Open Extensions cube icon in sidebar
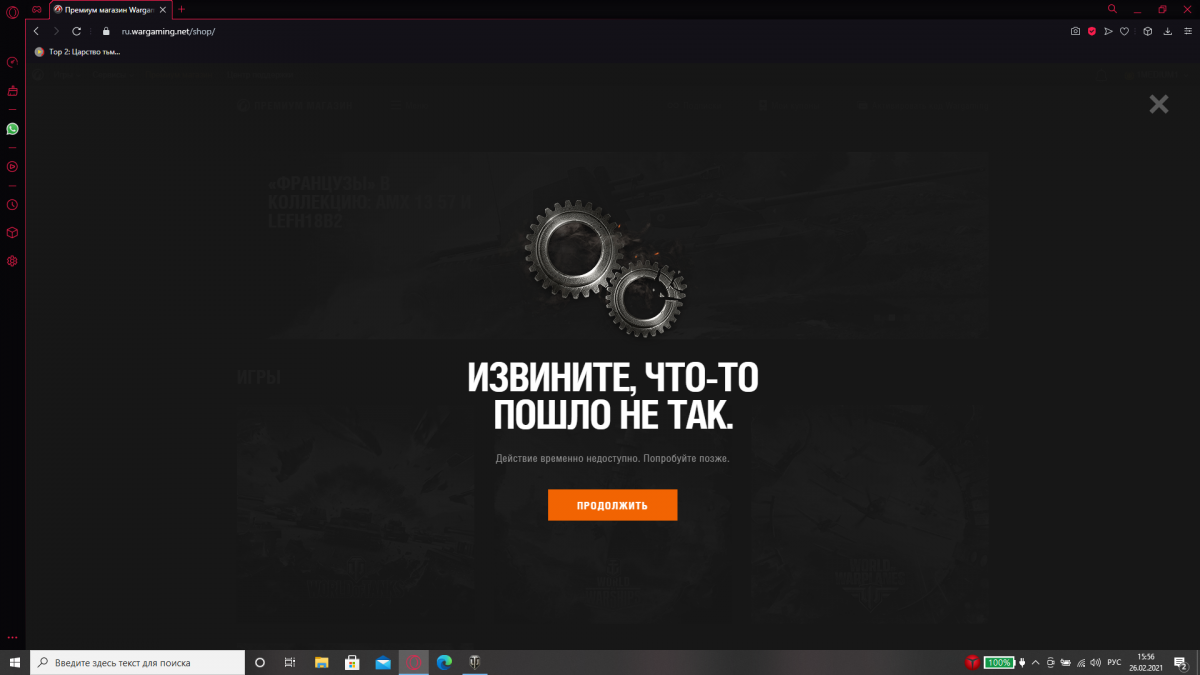1200x675 pixels. (12, 233)
